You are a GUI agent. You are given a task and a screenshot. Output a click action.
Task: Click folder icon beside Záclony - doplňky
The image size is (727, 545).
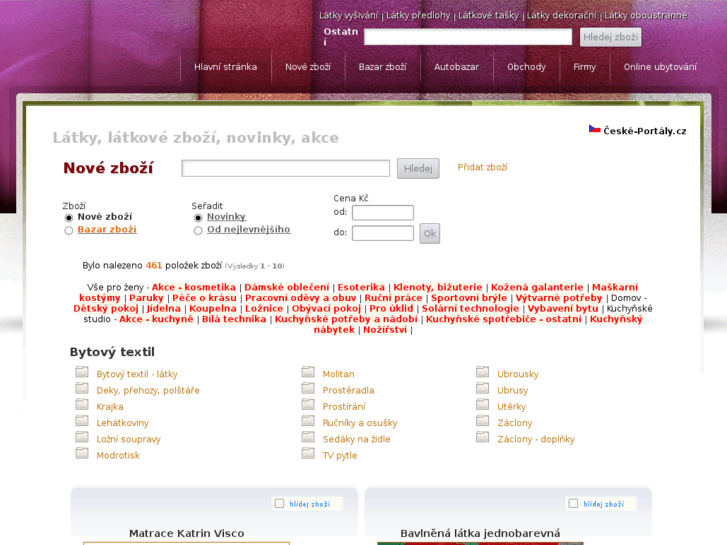coord(483,437)
